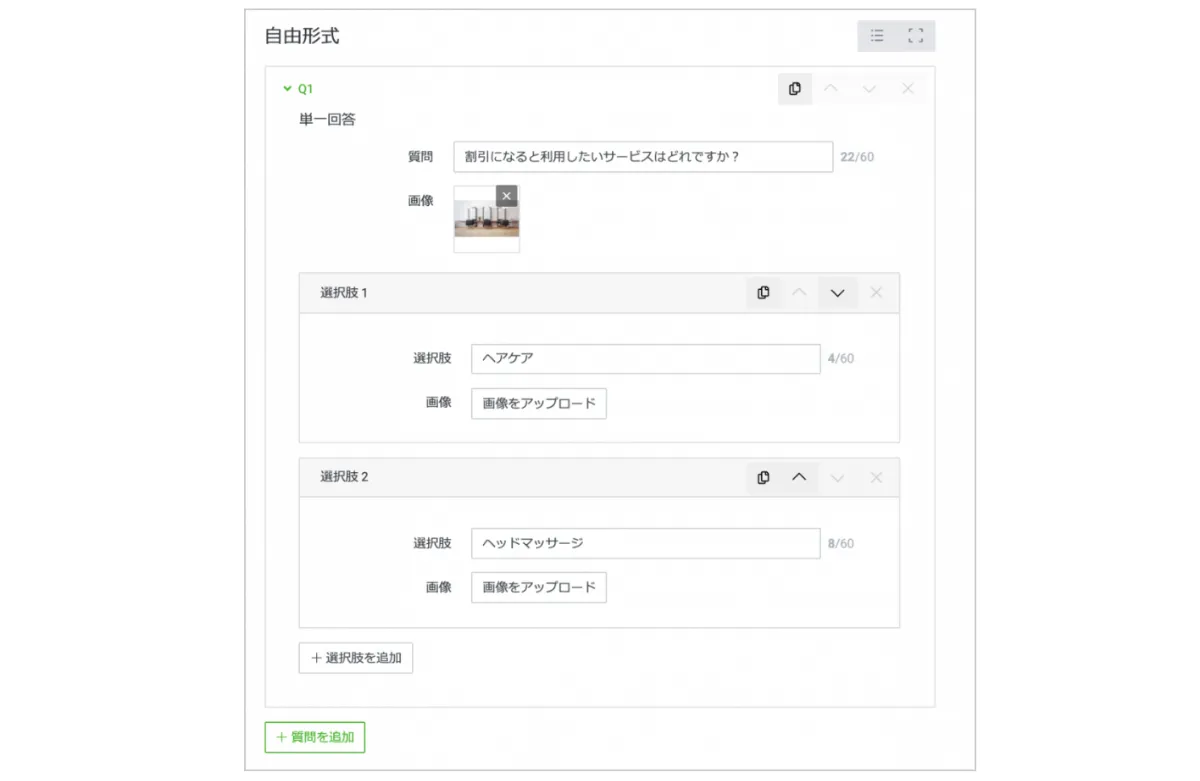Click the 22/60 character counter
Viewport: 1200px width, 781px height.
coord(857,157)
